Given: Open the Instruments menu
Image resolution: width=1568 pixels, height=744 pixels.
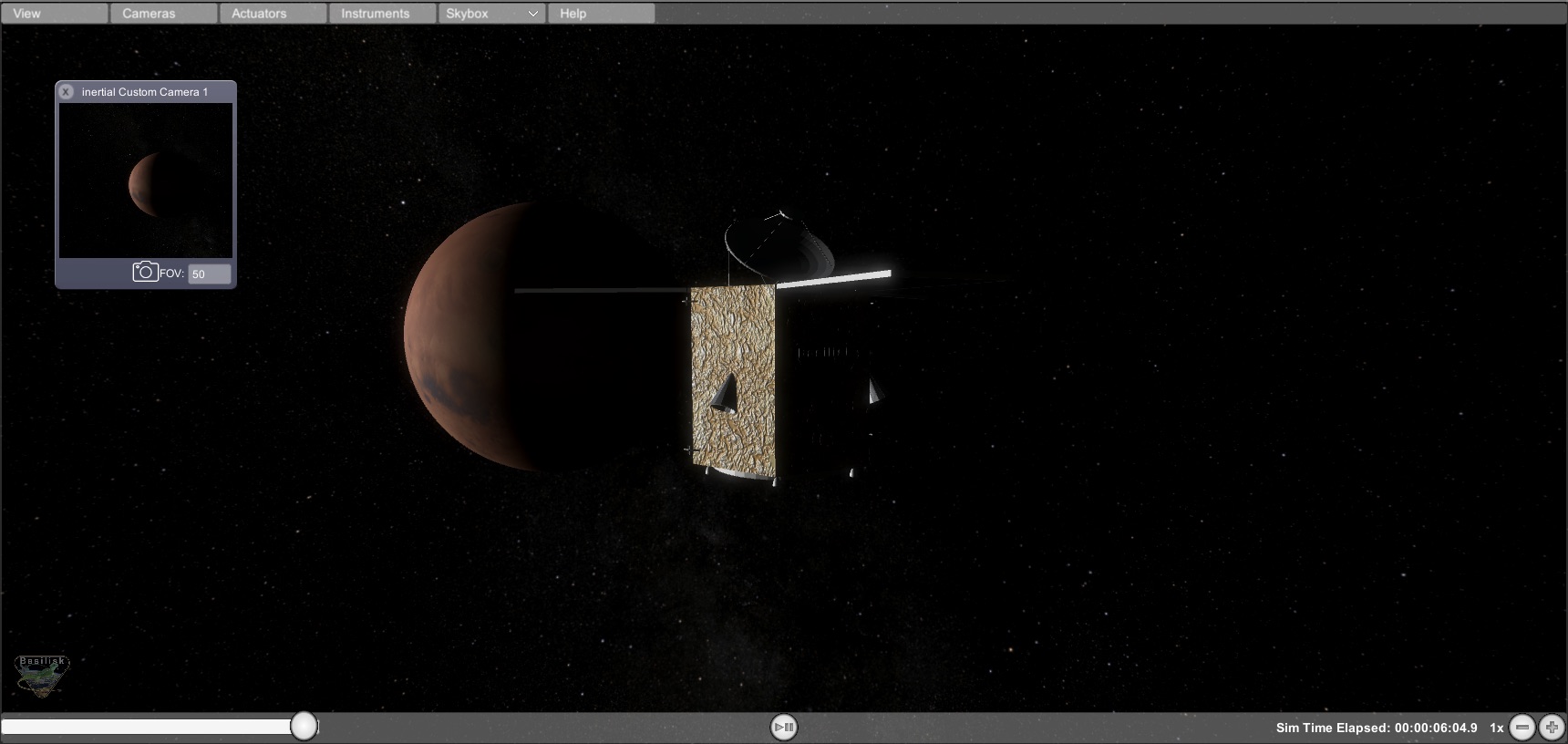Looking at the screenshot, I should coord(382,14).
